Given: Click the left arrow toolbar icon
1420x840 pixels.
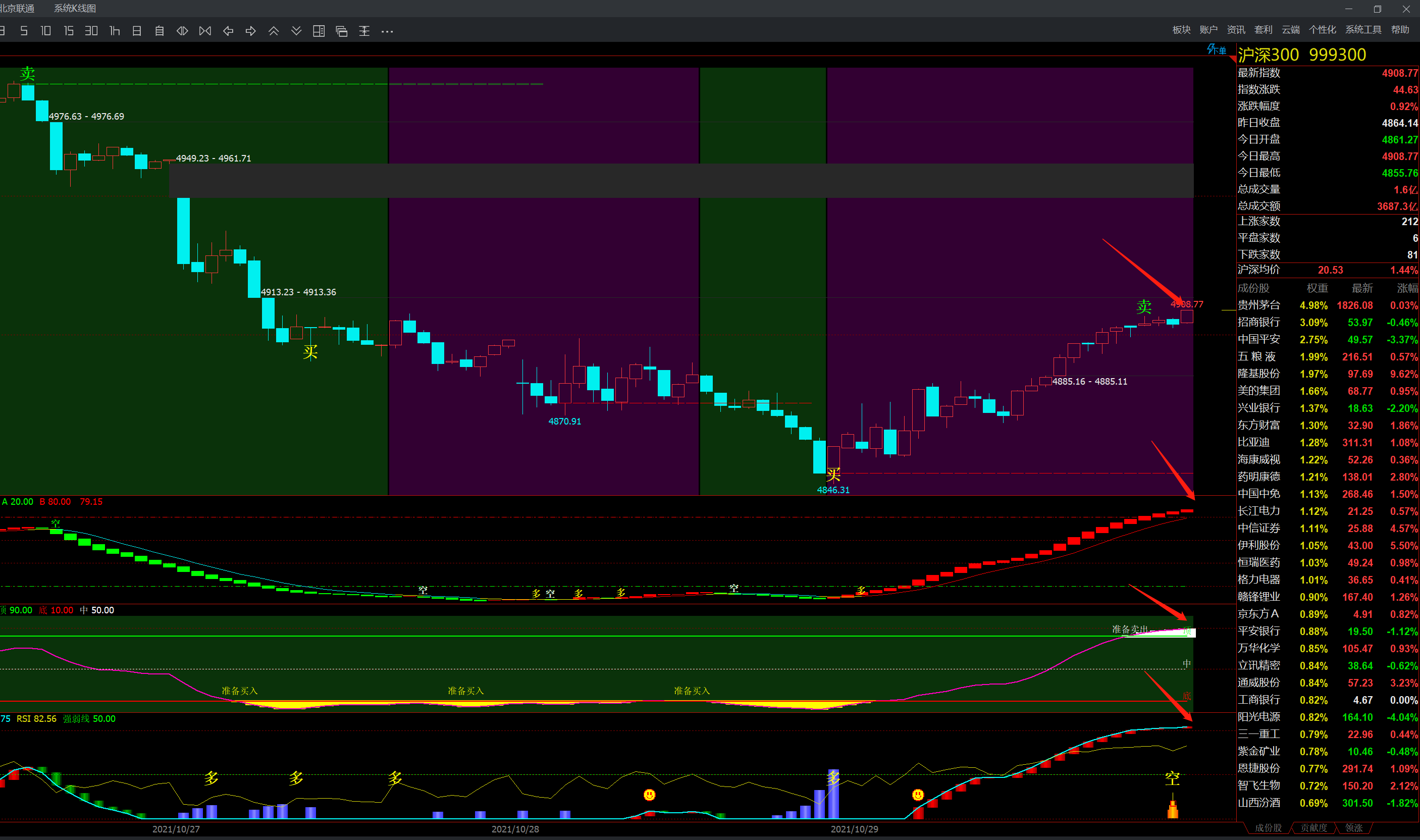Looking at the screenshot, I should [x=228, y=31].
